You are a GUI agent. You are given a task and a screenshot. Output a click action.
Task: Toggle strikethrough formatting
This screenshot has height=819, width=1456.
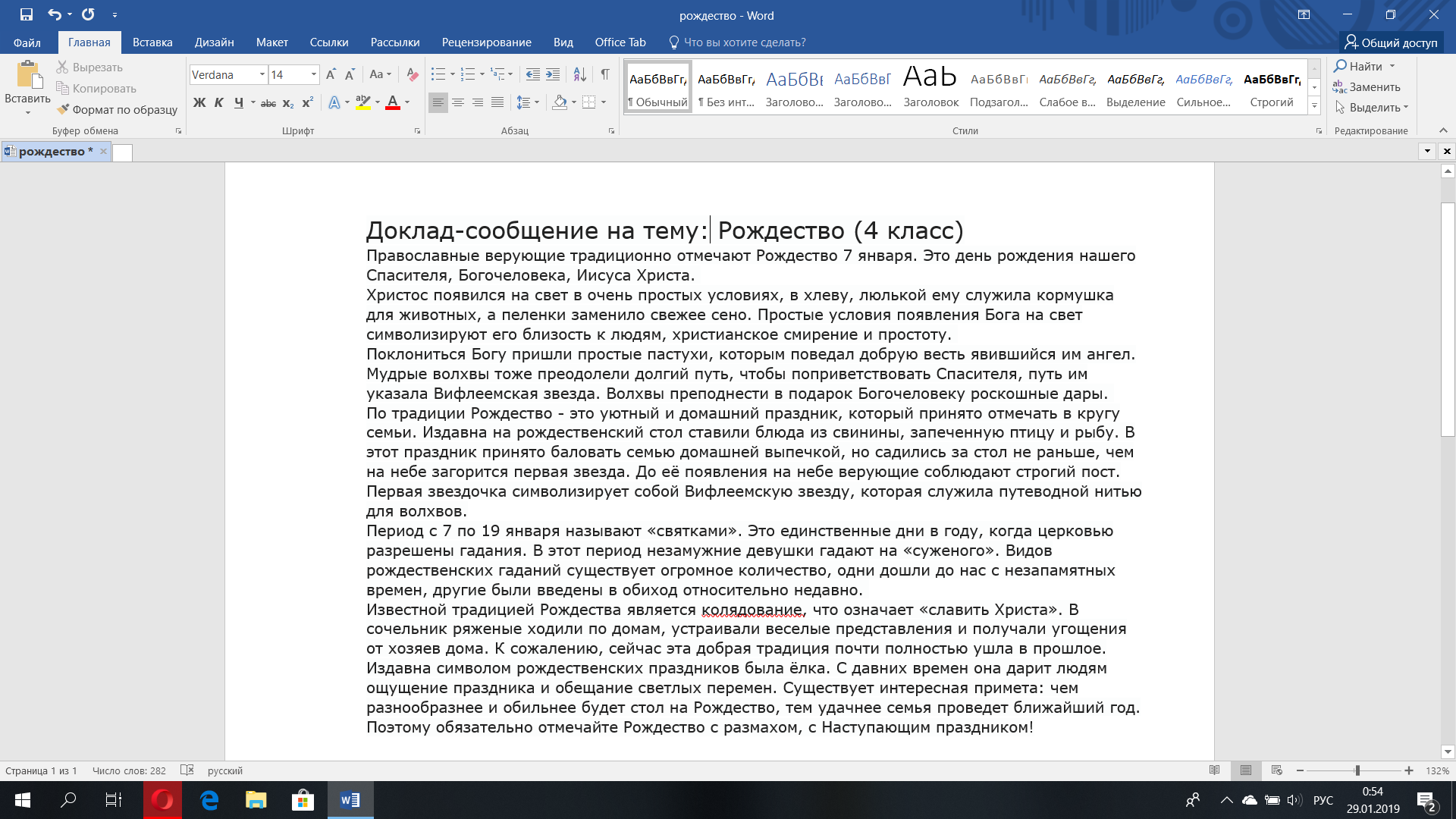[x=266, y=103]
